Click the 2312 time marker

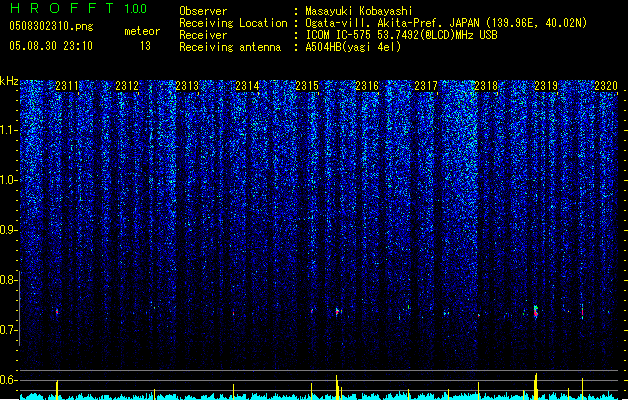coord(127,86)
